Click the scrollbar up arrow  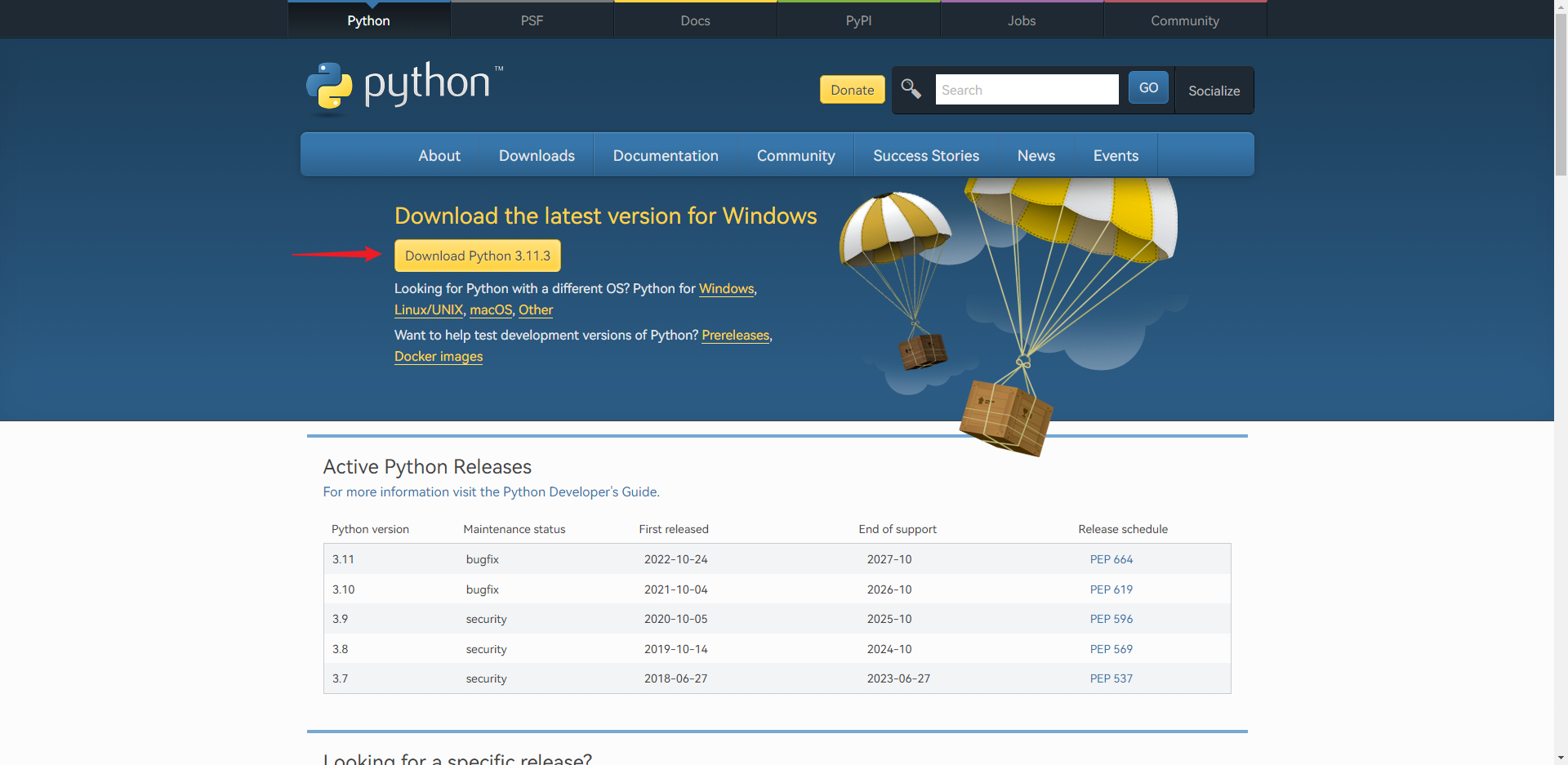[x=1561, y=7]
